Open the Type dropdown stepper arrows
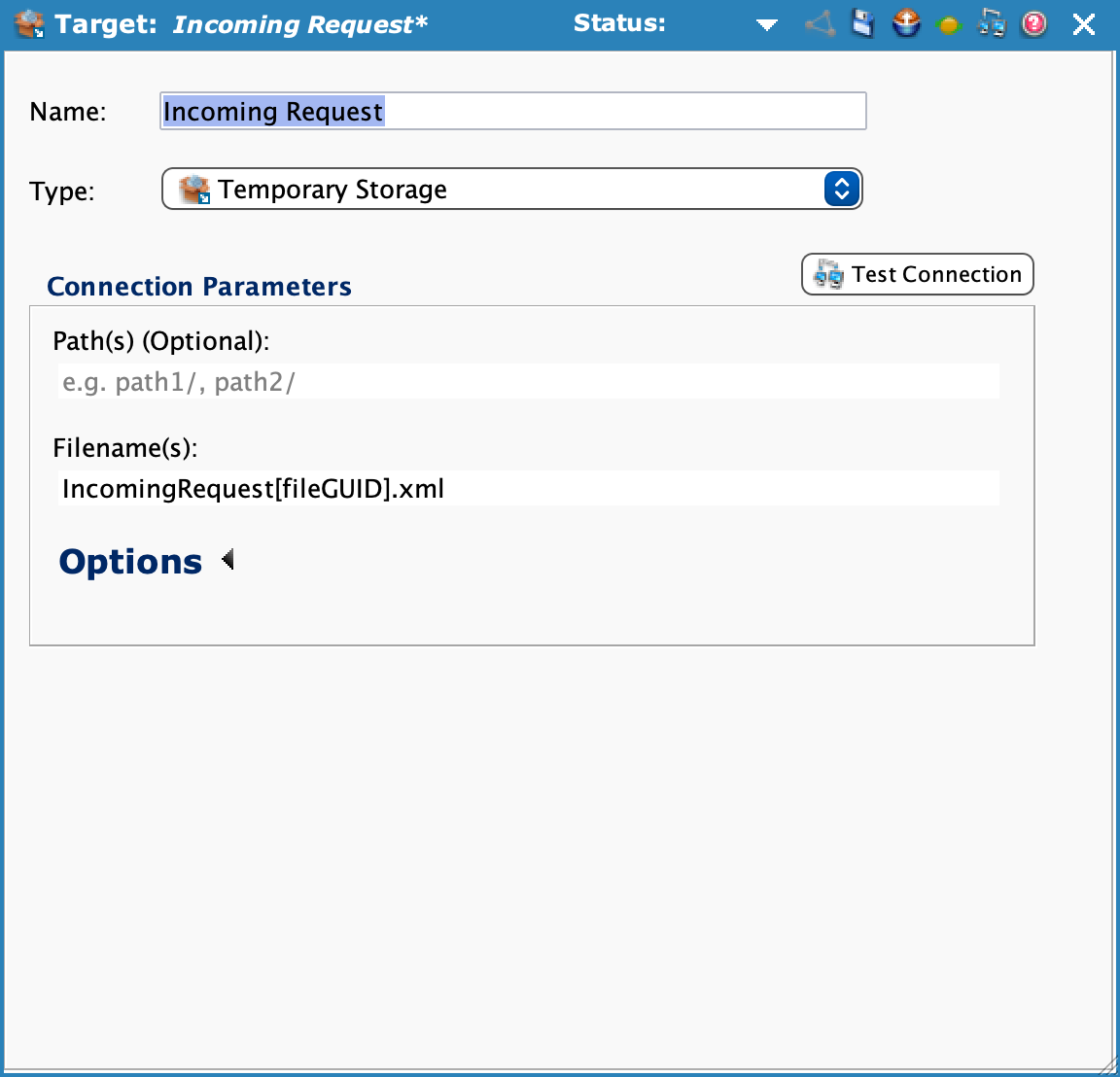Image resolution: width=1120 pixels, height=1077 pixels. 841,189
